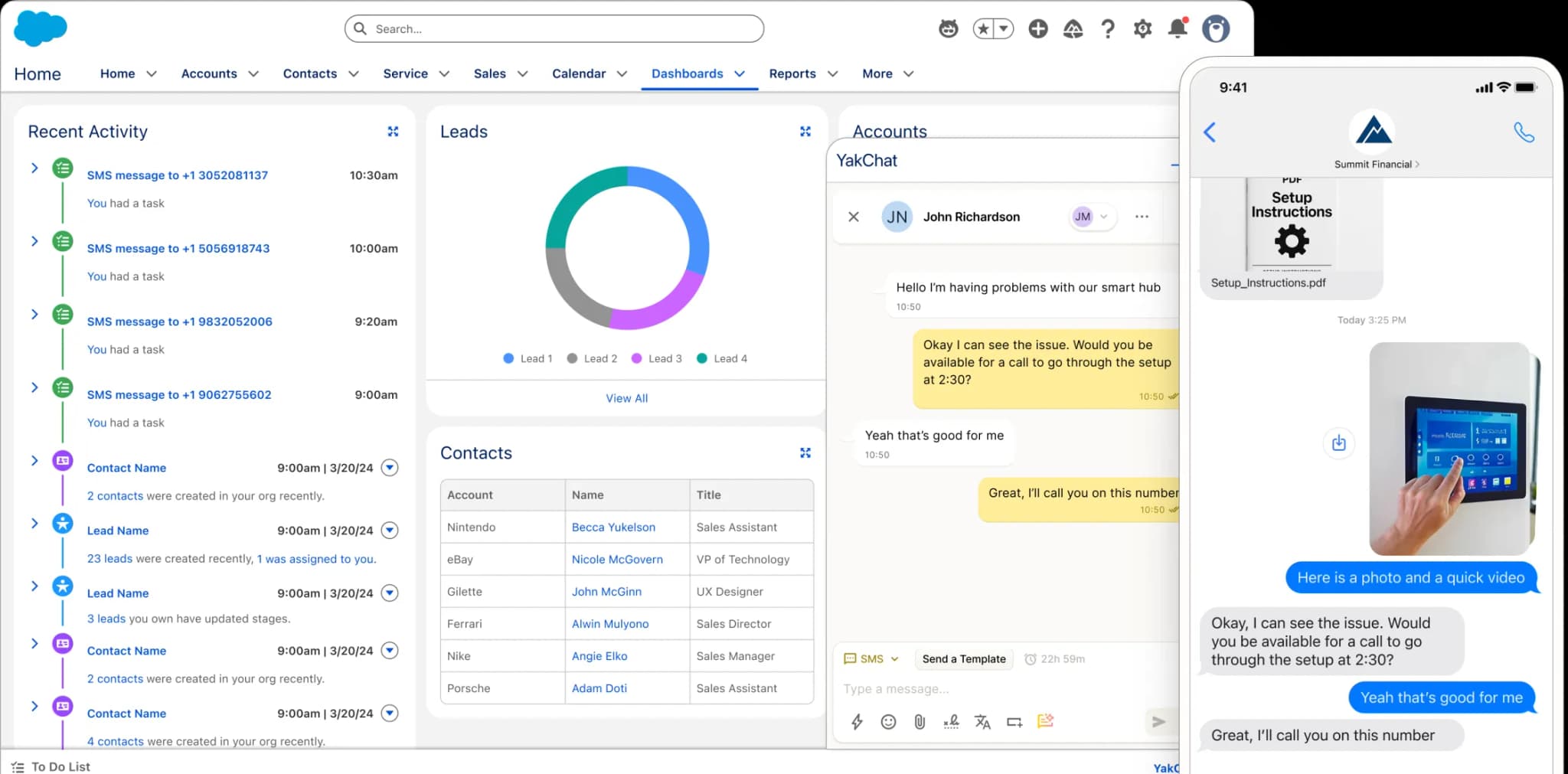
Task: Open the Home tab dropdown chevron
Action: click(152, 74)
